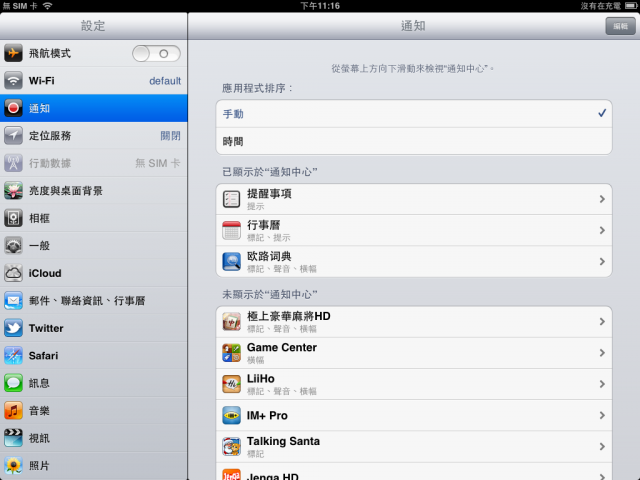Tap the LiiHo app name

click(x=260, y=379)
